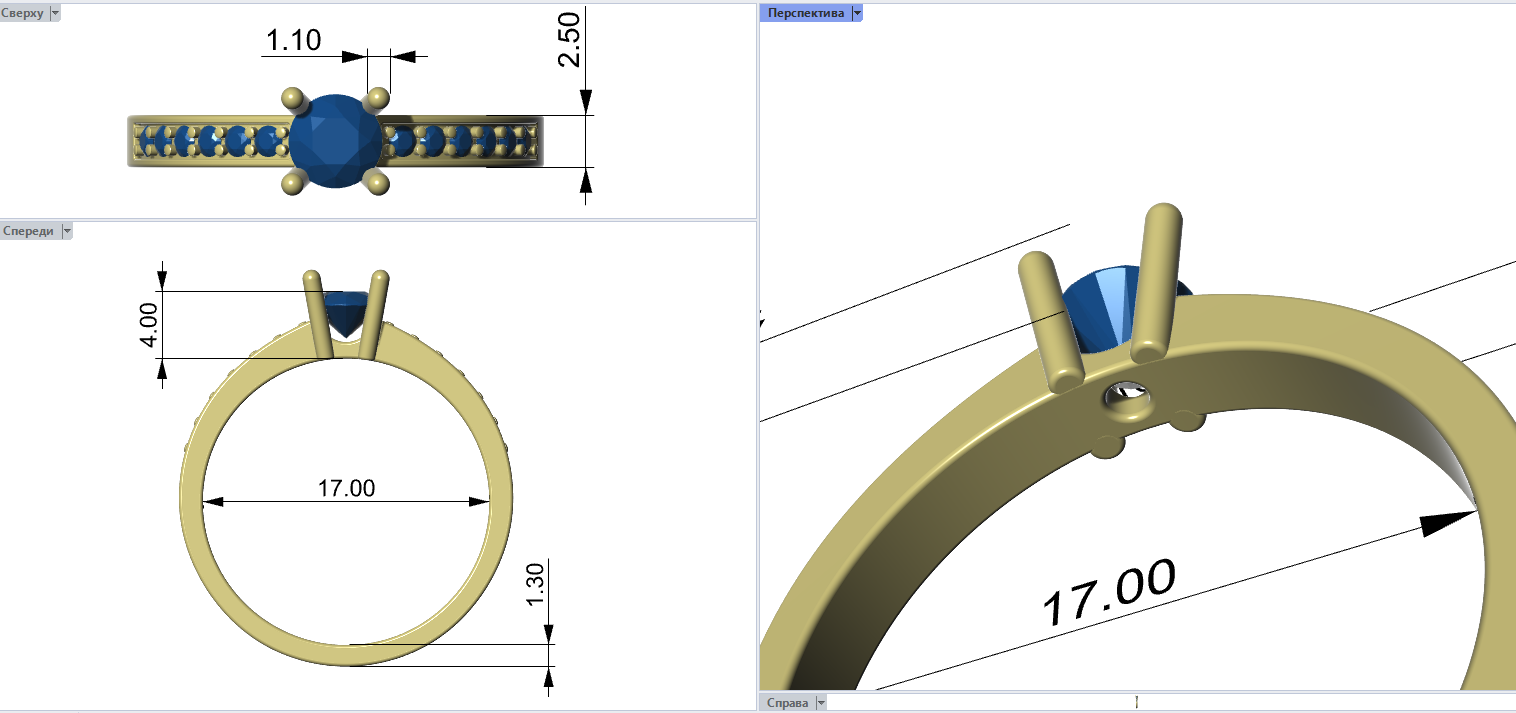Click the blue gem in front view
1516x713 pixels.
347,311
